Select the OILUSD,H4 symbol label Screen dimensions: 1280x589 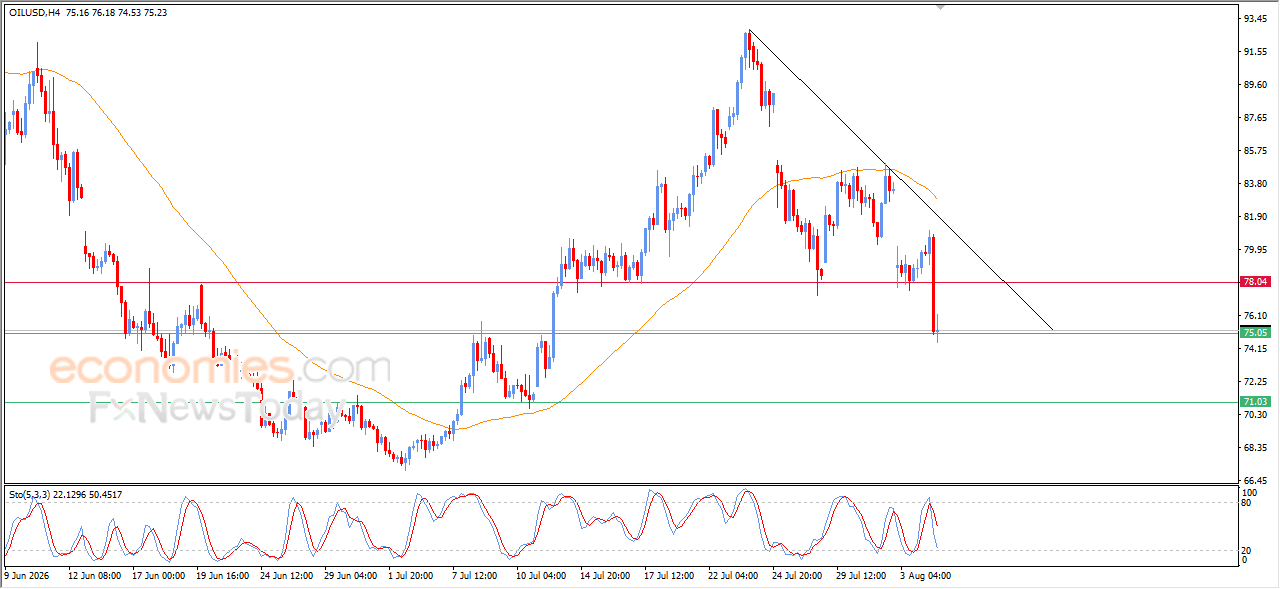34,13
